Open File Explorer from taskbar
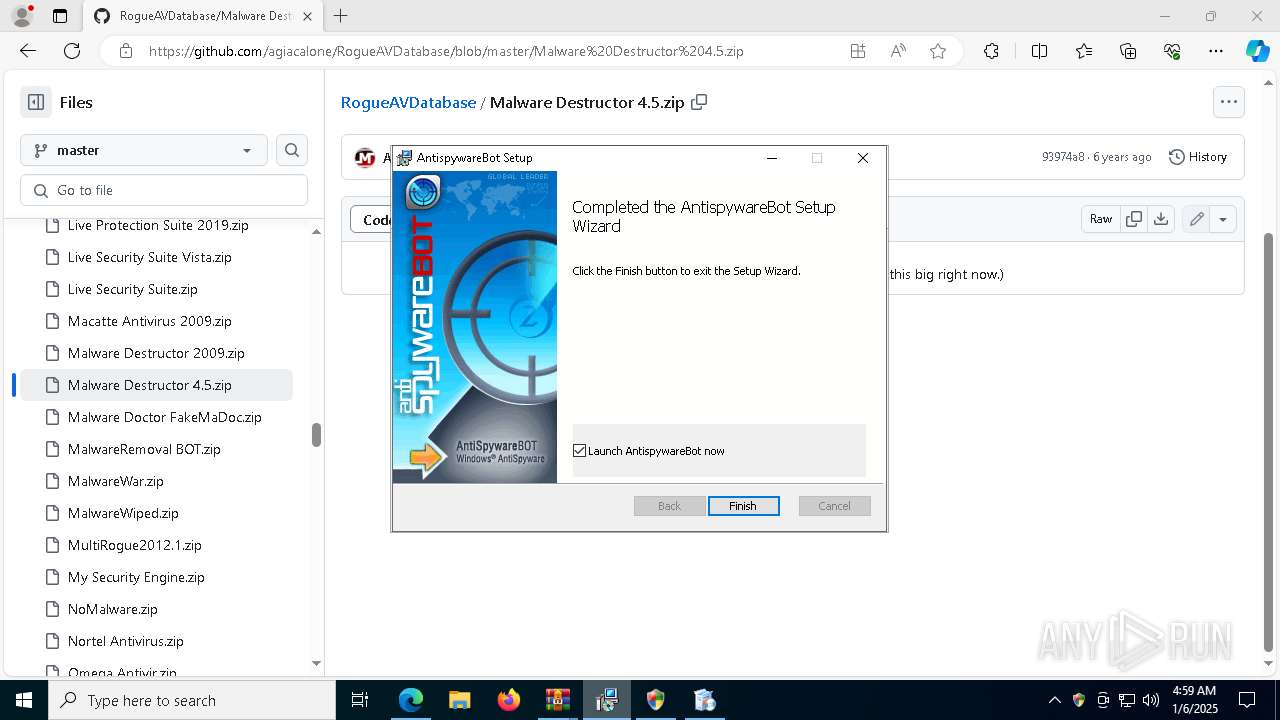 point(460,700)
